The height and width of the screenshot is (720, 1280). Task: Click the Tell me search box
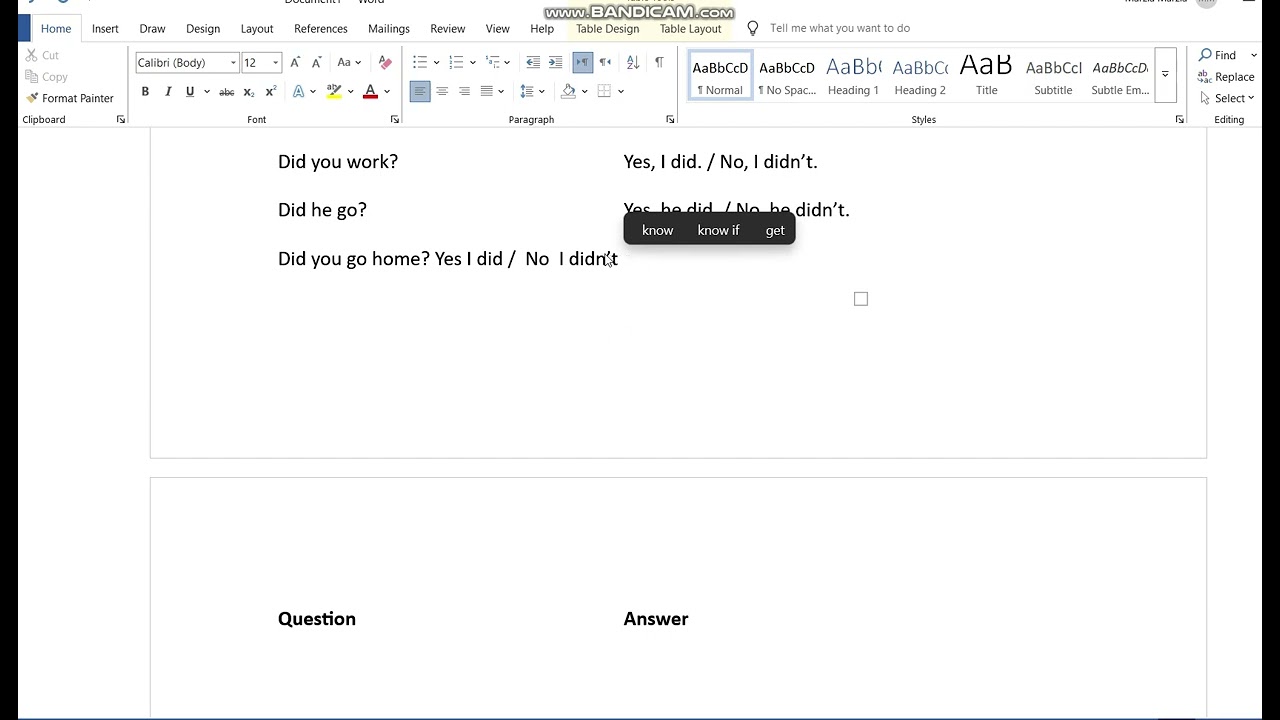[x=840, y=28]
